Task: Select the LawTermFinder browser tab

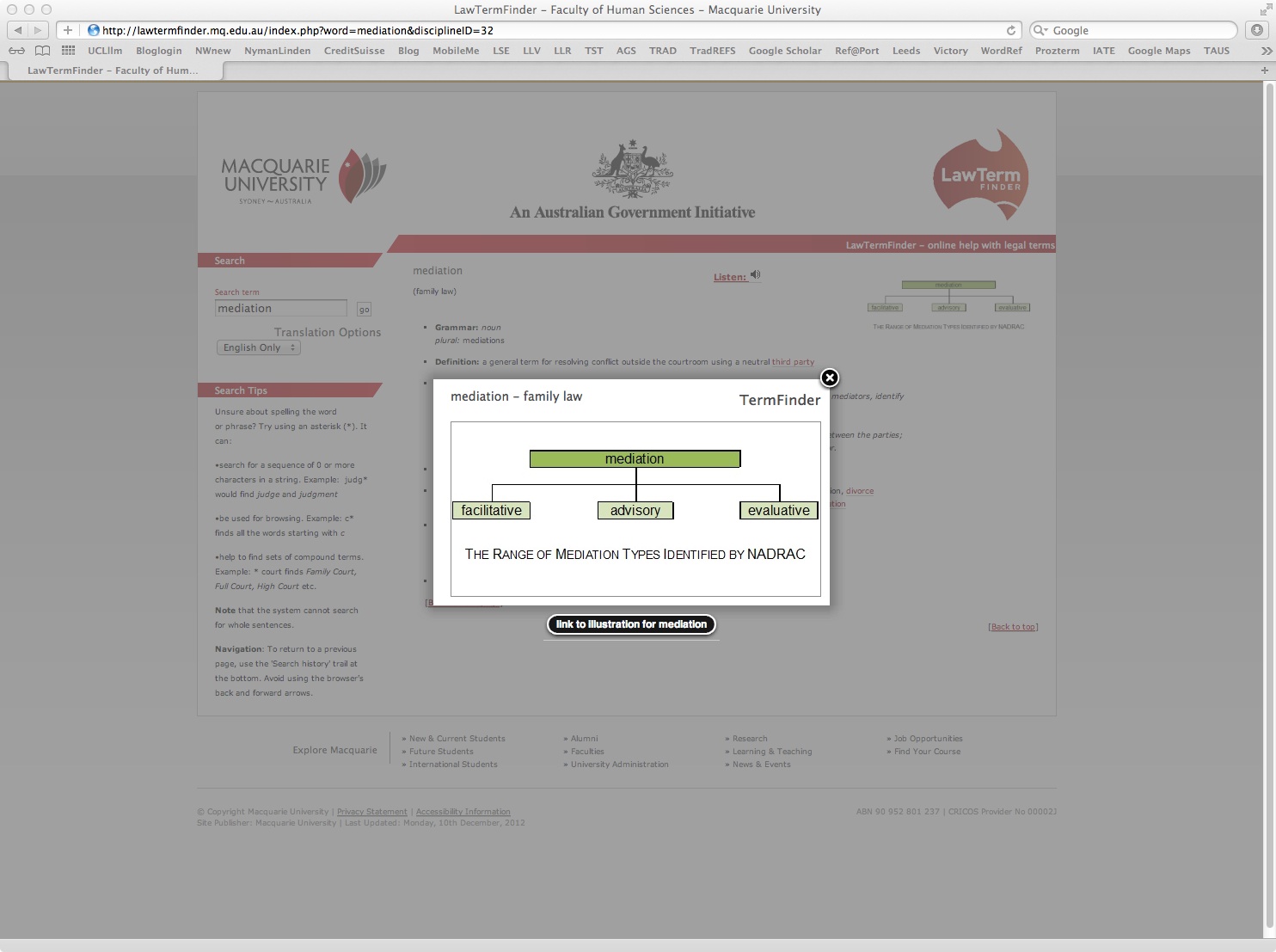Action: [113, 71]
